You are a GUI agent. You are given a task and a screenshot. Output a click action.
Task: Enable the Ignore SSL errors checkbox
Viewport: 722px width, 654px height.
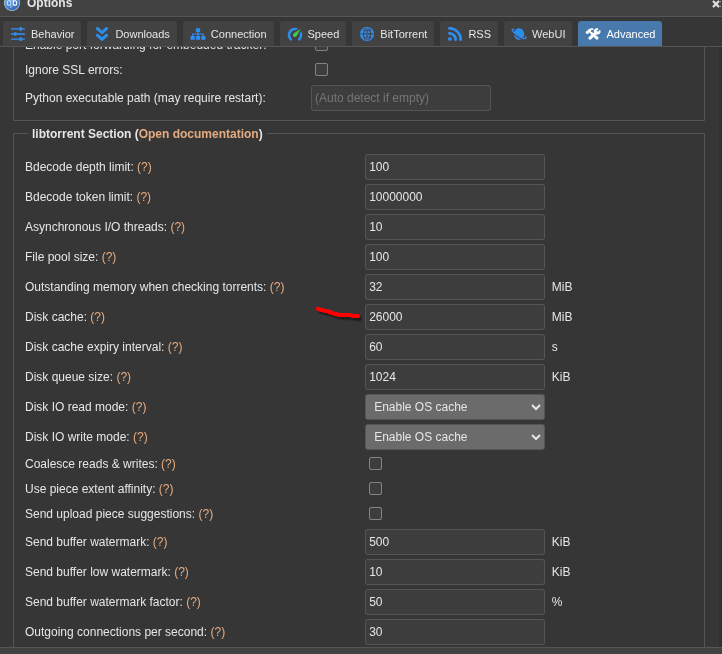(321, 70)
